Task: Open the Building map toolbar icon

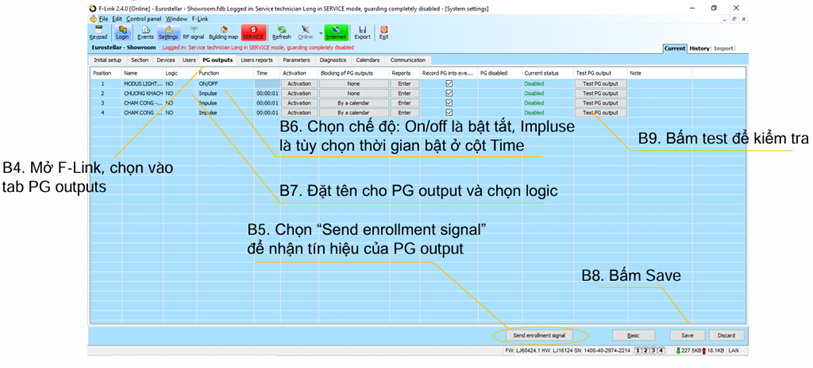Action: (x=223, y=33)
